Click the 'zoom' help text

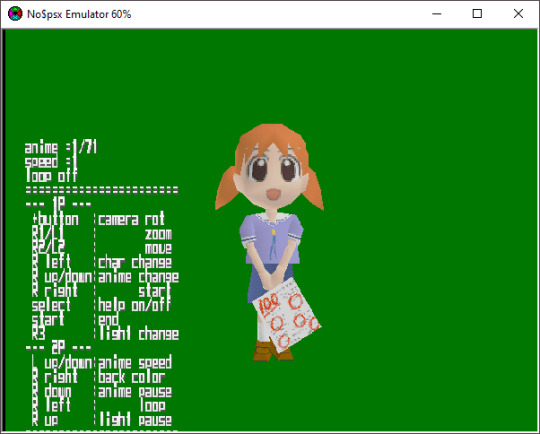pos(158,234)
